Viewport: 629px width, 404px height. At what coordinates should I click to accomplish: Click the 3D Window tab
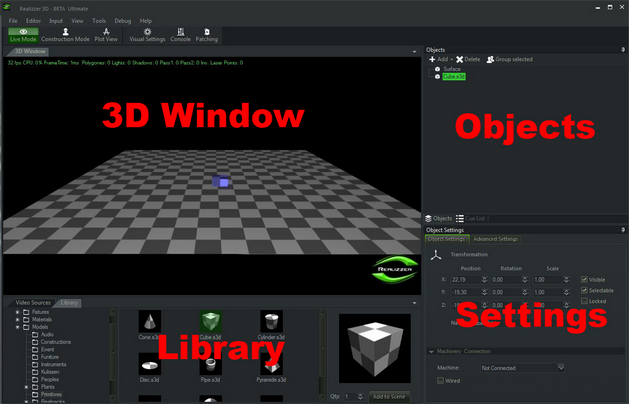pos(30,51)
